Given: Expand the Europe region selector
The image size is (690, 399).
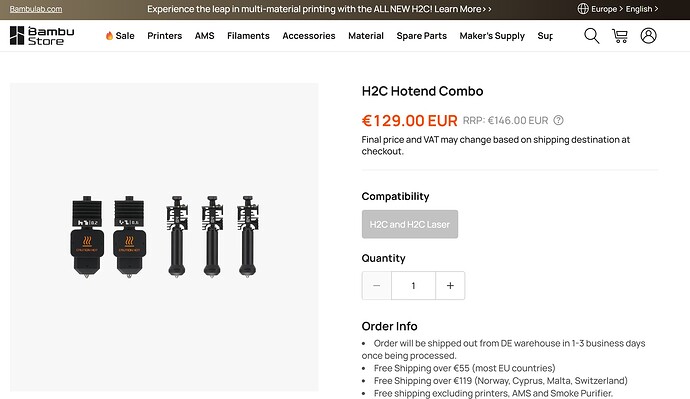Looking at the screenshot, I should tap(607, 9).
